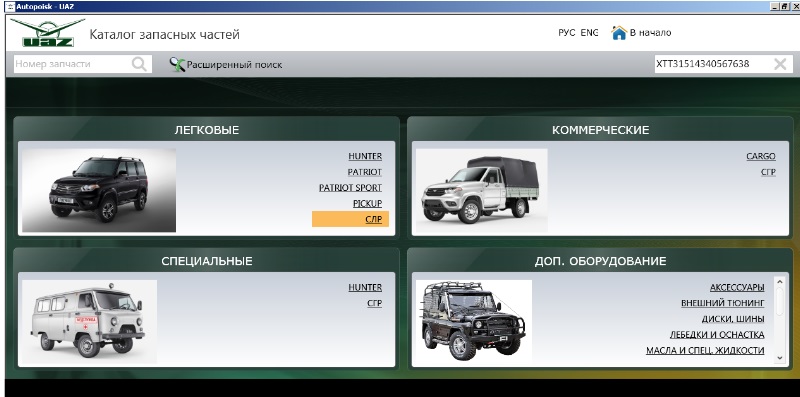Select highlighted СГР under Легковые

(x=351, y=219)
